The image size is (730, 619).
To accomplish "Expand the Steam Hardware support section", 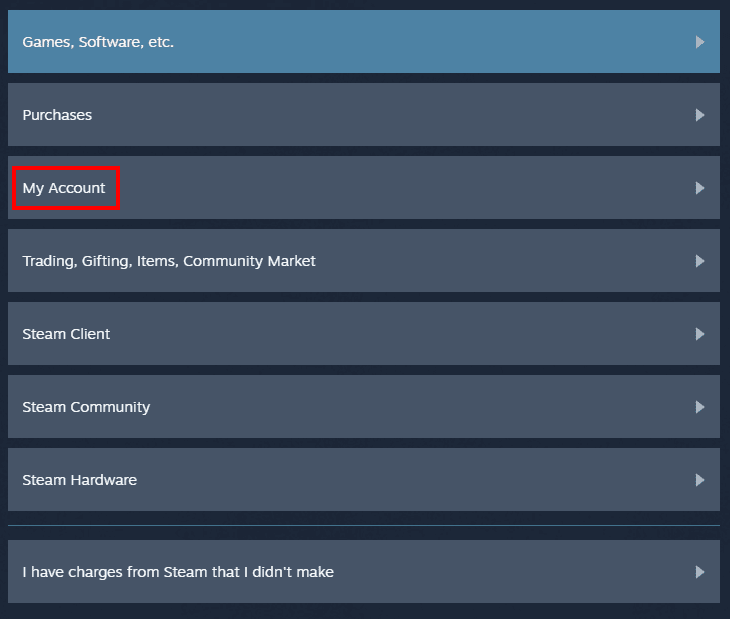I will 79,480.
